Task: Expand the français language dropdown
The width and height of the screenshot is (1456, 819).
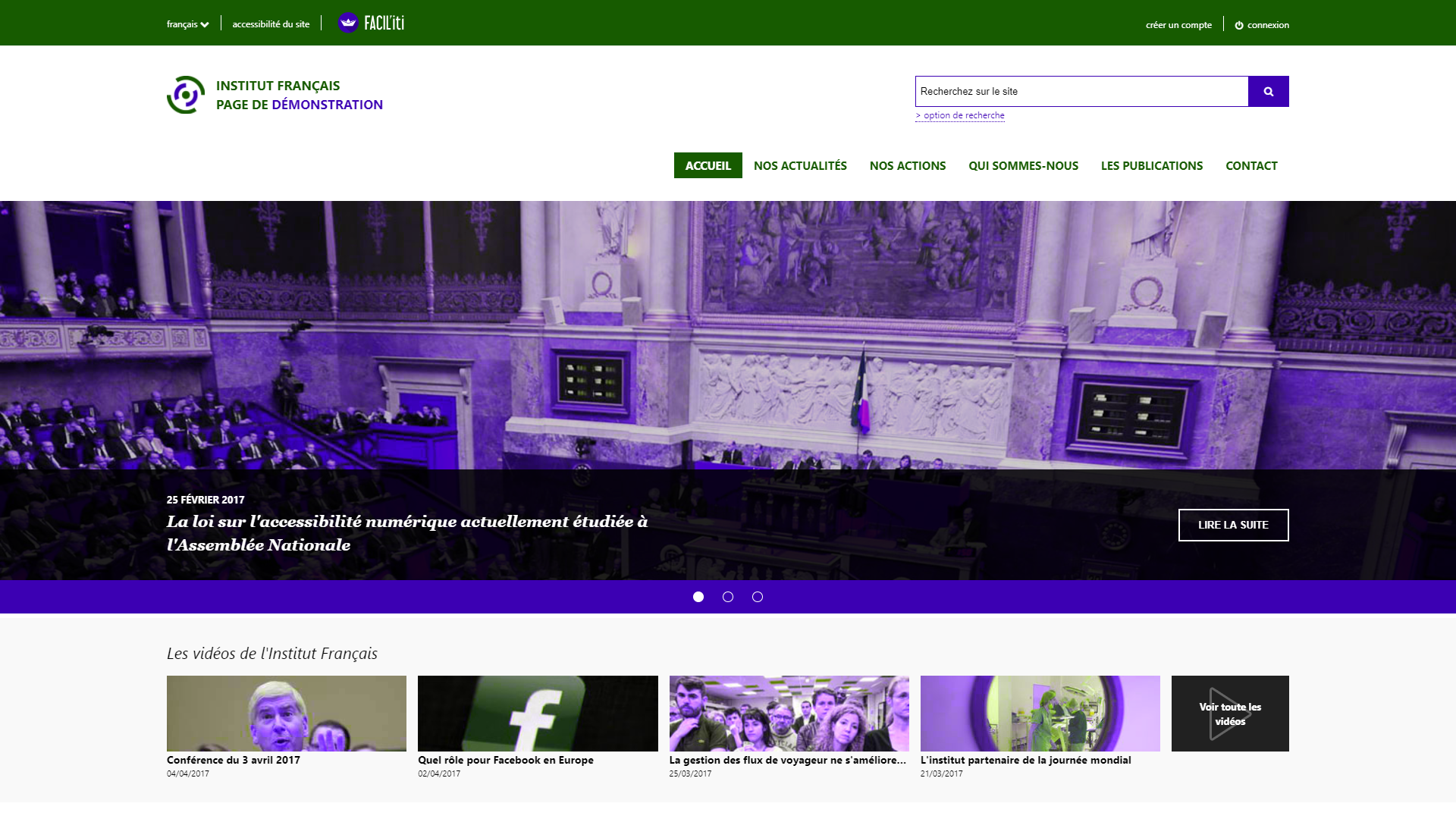Action: click(x=187, y=24)
